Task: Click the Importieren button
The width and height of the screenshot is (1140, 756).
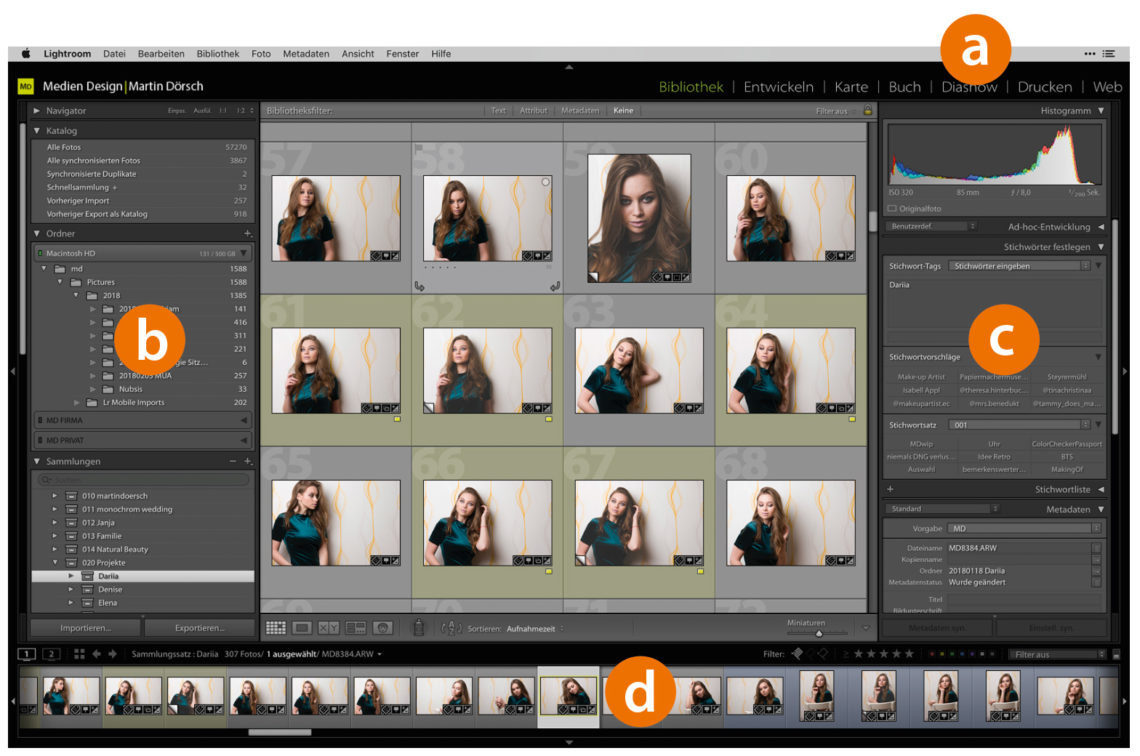Action: click(x=85, y=628)
